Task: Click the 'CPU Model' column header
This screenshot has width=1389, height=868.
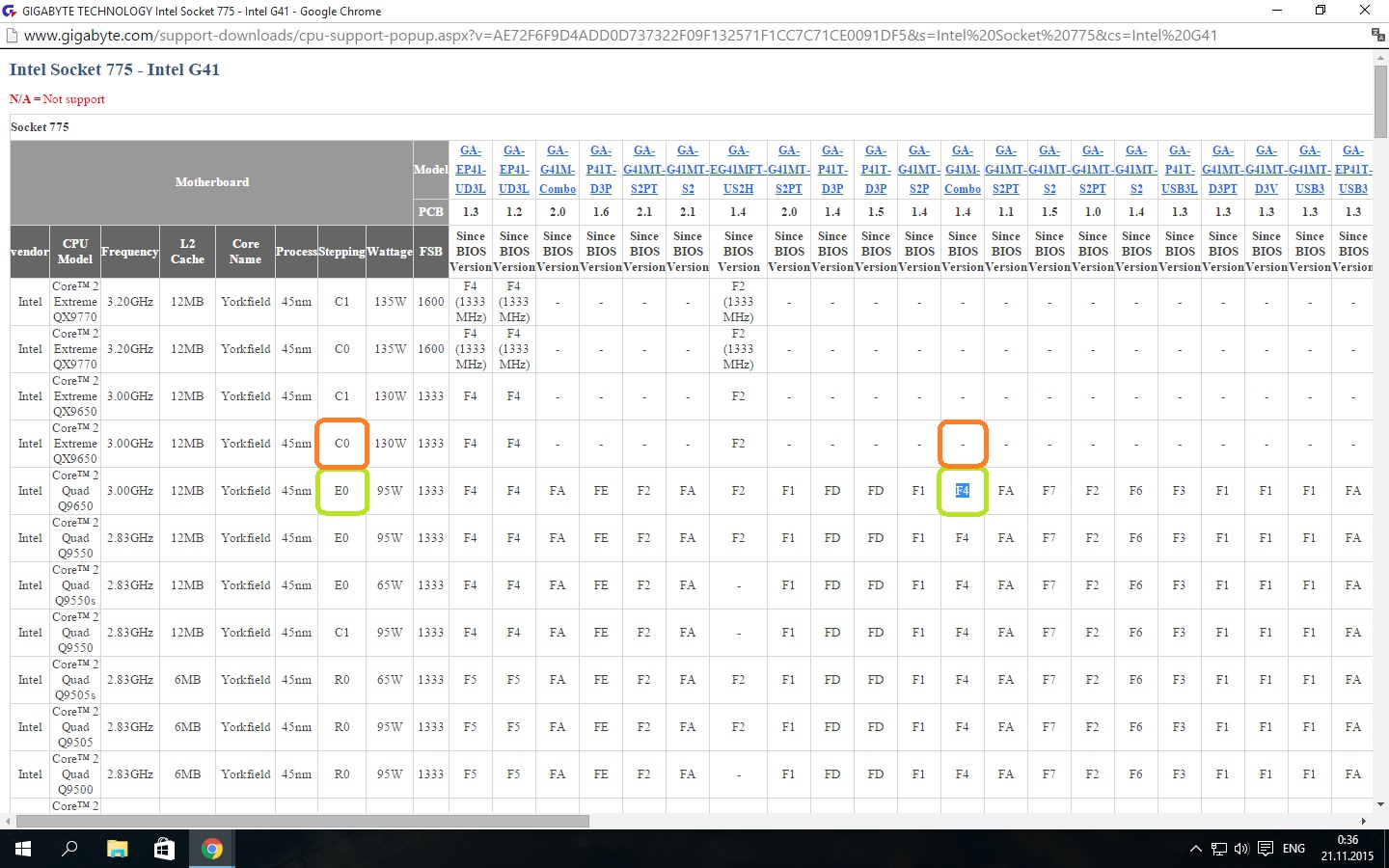Action: coord(75,252)
